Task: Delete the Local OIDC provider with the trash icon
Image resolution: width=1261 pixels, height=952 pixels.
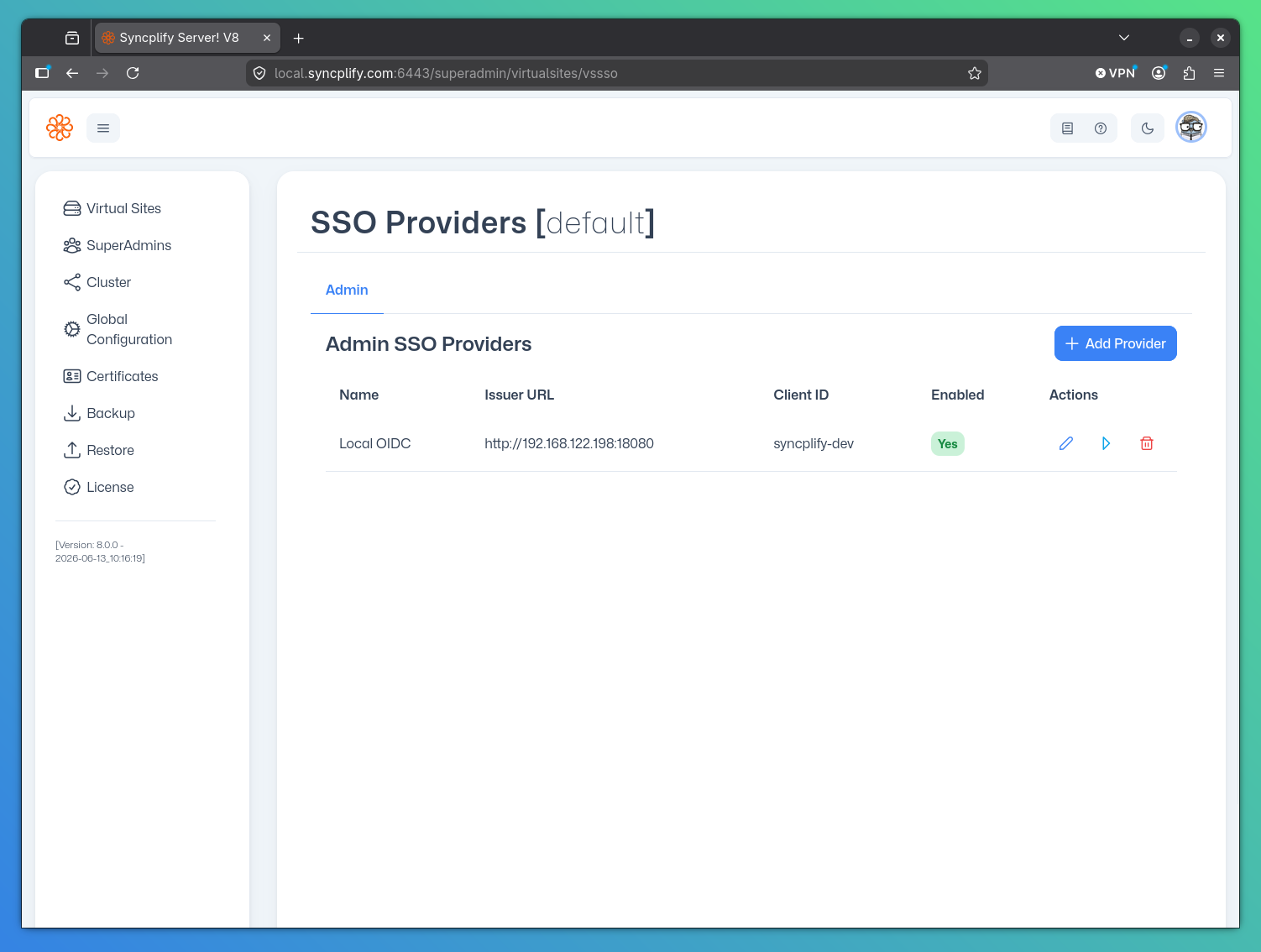Action: (1147, 443)
